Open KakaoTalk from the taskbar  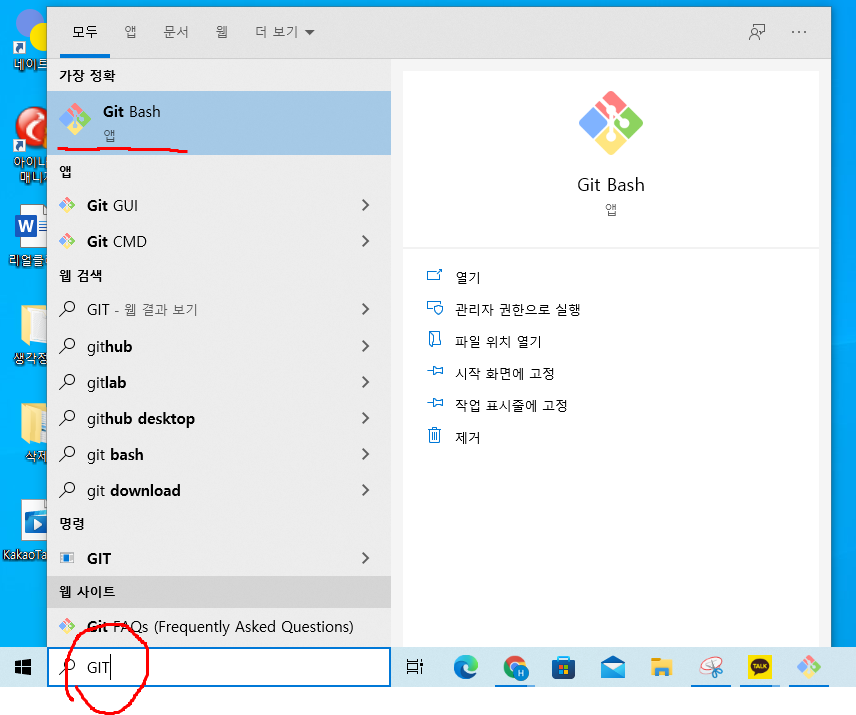[759, 666]
